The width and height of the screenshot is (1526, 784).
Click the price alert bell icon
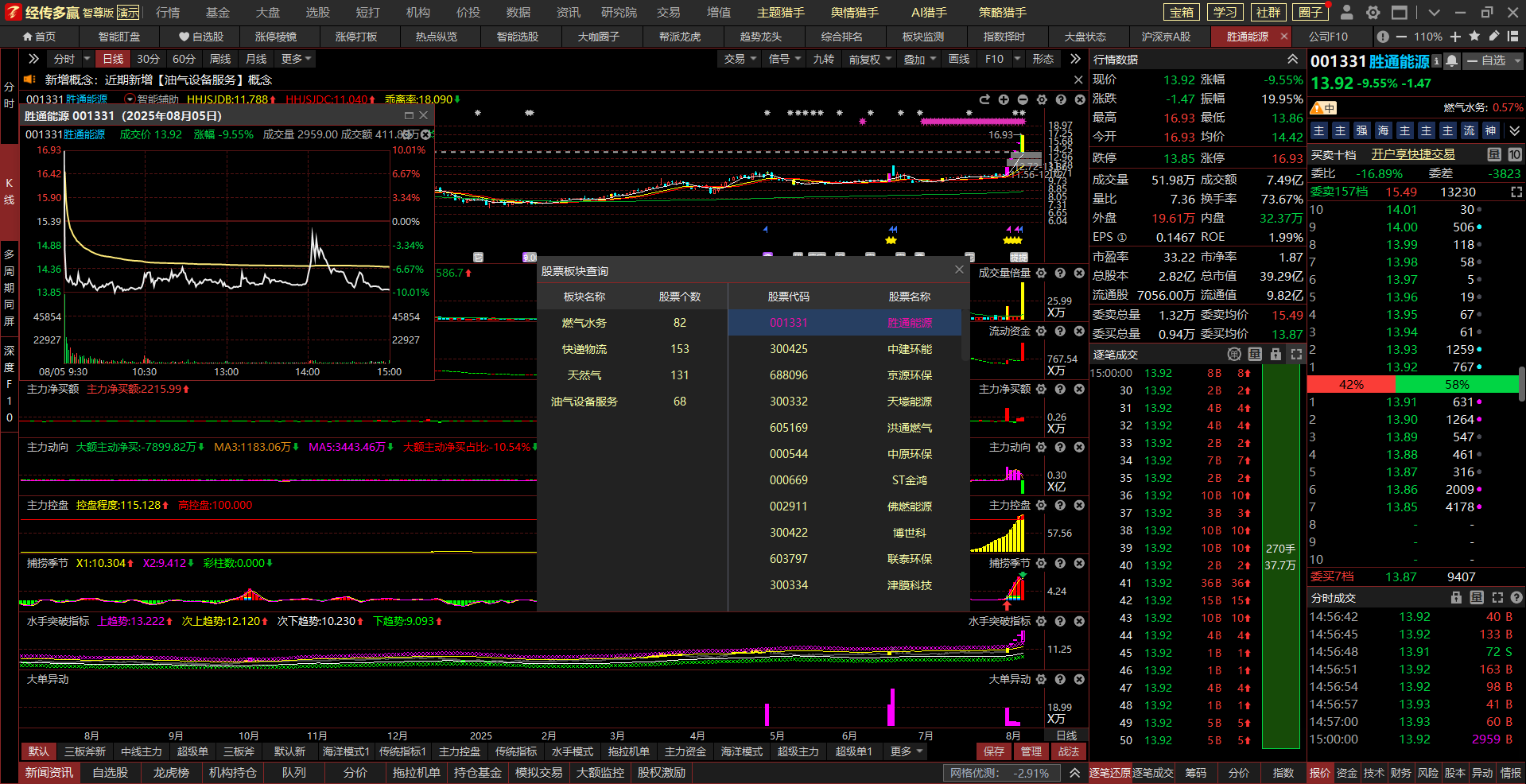tap(1452, 61)
